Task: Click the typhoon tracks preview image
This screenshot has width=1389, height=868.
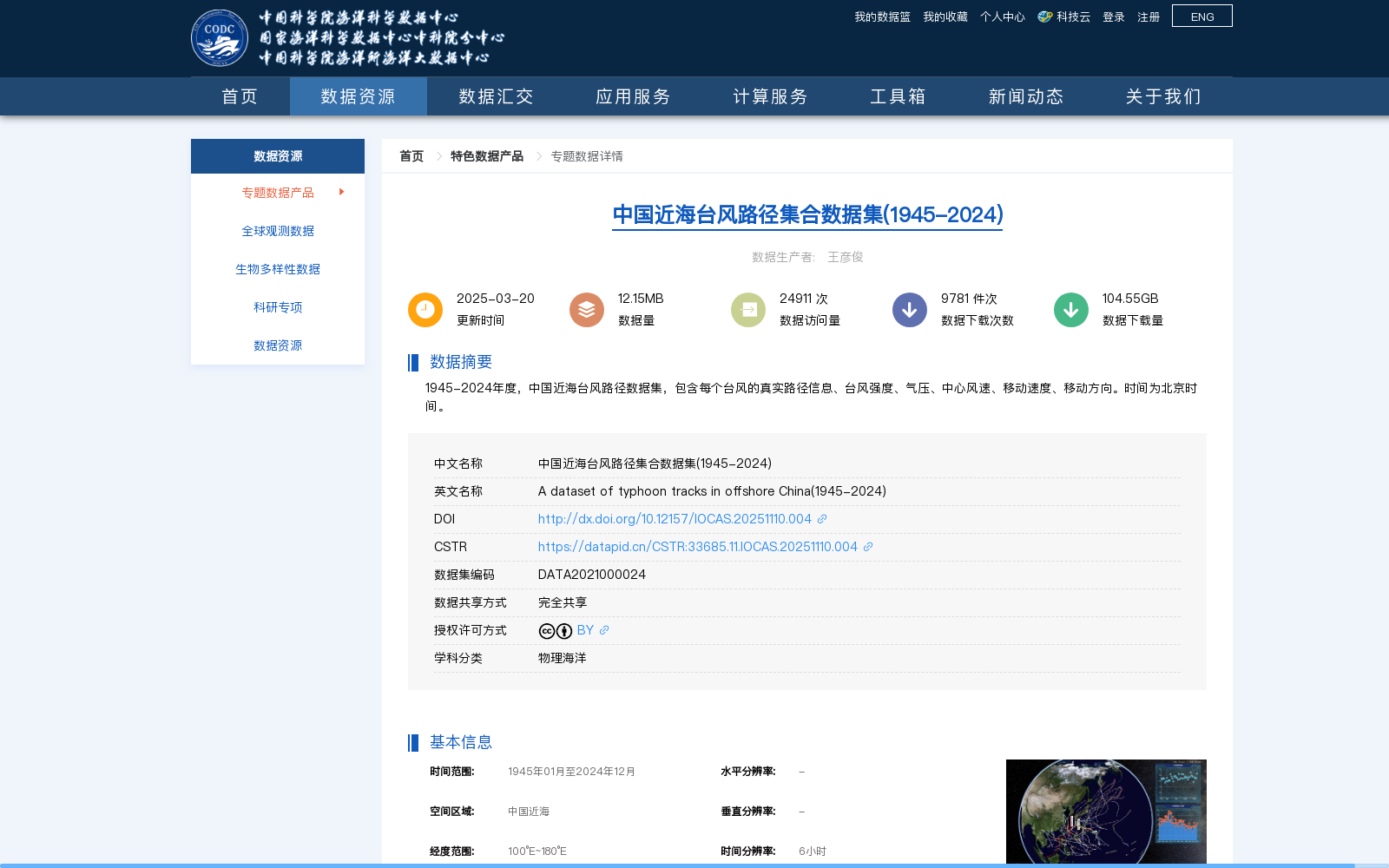Action: (x=1105, y=811)
